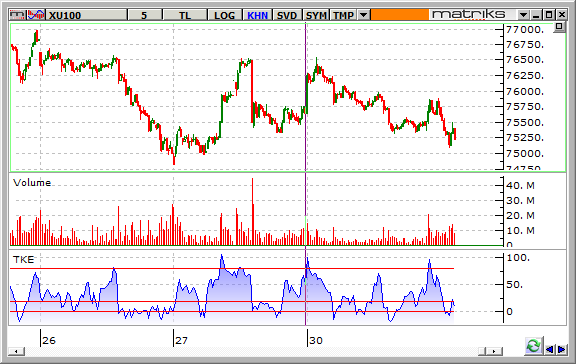576x364 pixels.
Task: Click the 76000. price axis label
Action: (x=525, y=91)
